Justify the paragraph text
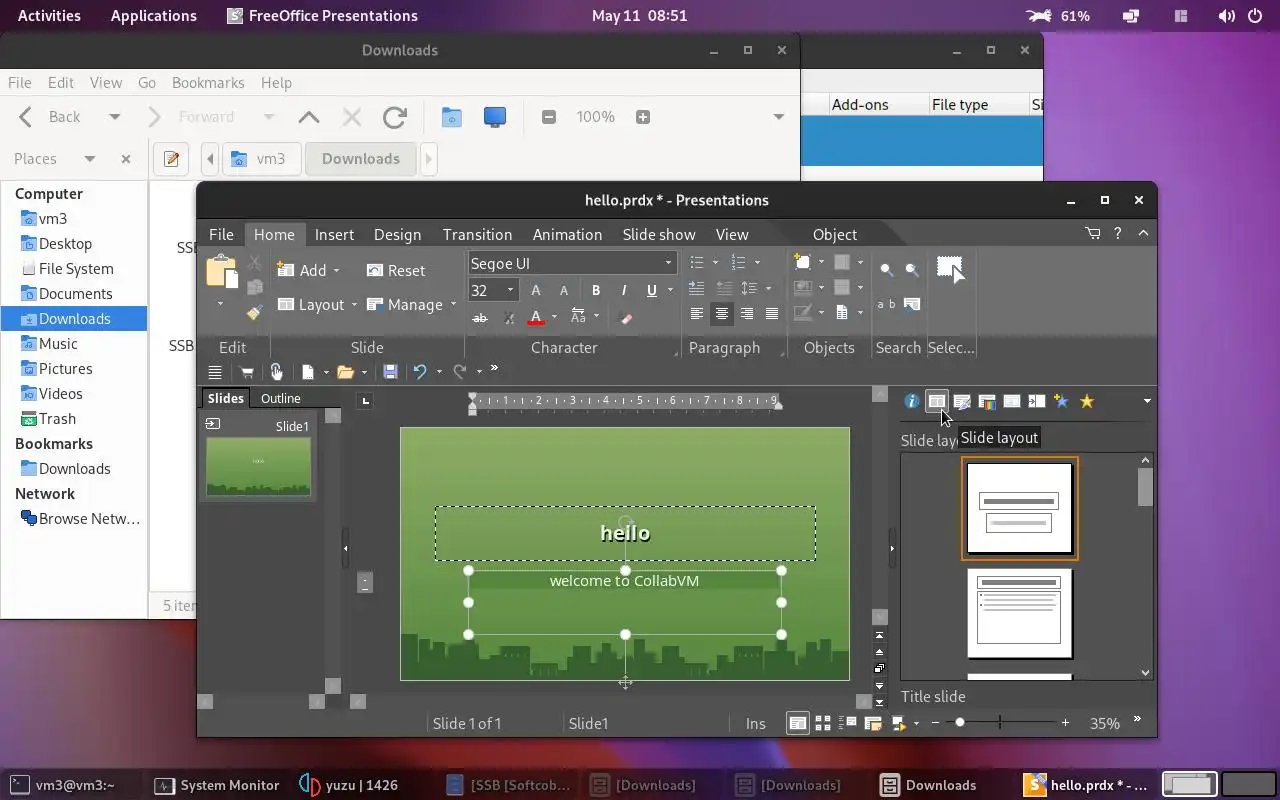Screen dimensions: 1280x800 (x=772, y=314)
